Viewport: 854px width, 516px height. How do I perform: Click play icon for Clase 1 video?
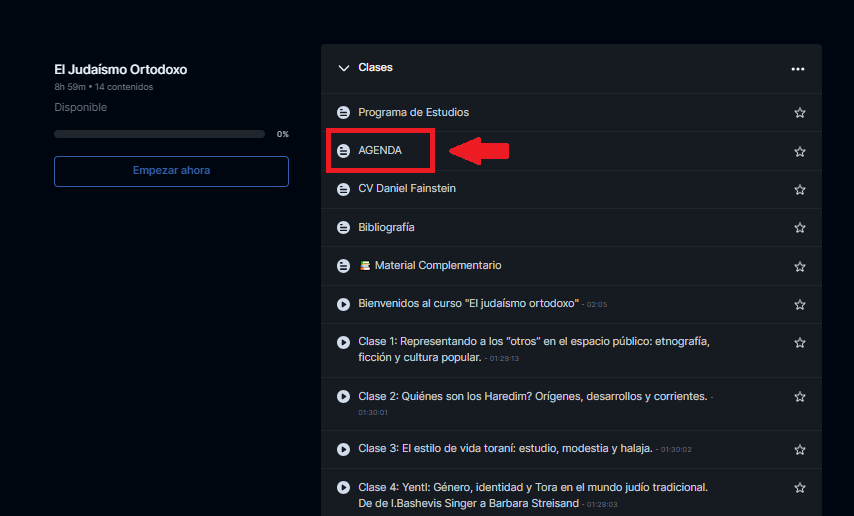point(343,342)
